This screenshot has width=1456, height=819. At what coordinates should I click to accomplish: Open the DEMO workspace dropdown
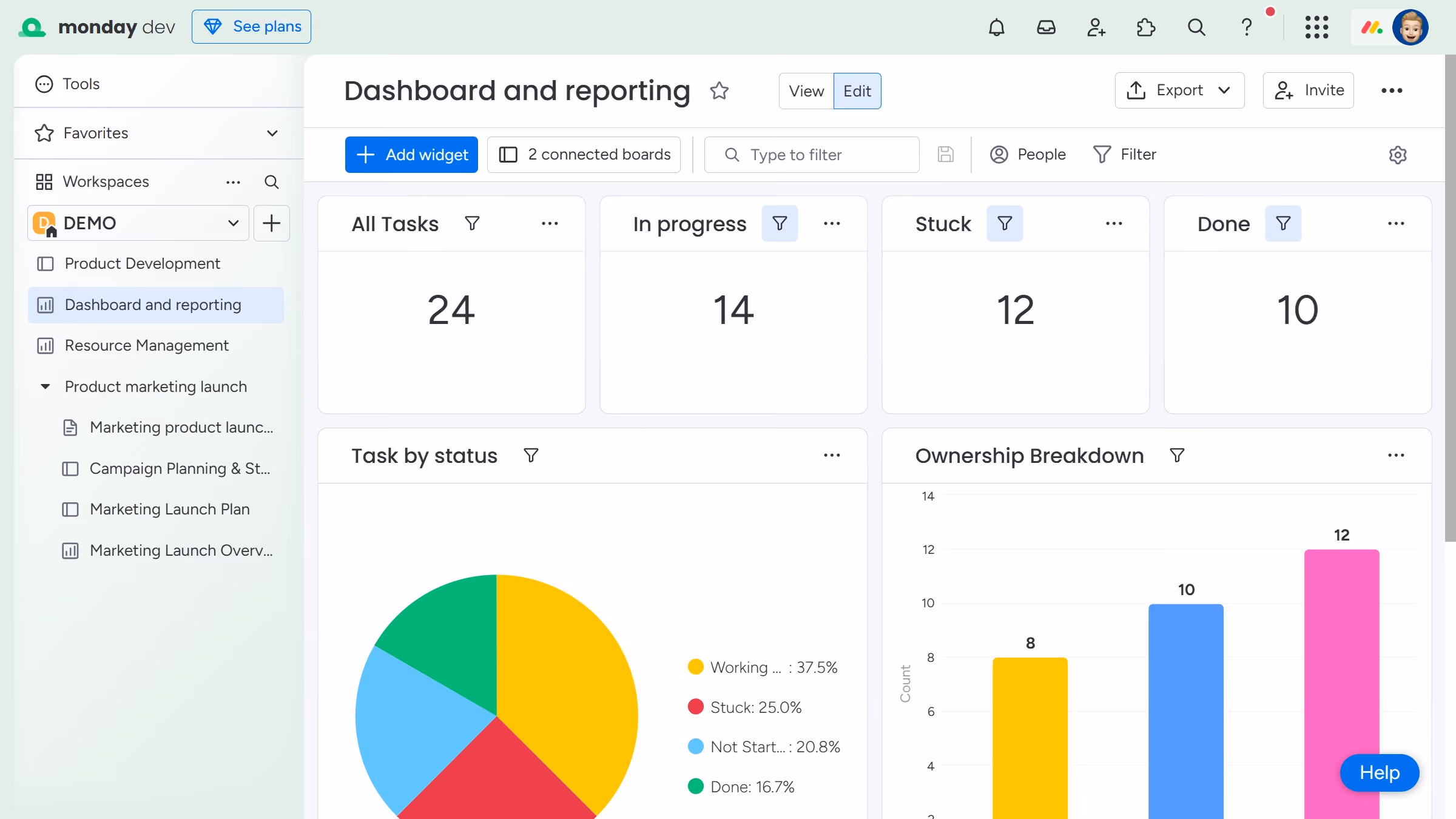pos(138,223)
